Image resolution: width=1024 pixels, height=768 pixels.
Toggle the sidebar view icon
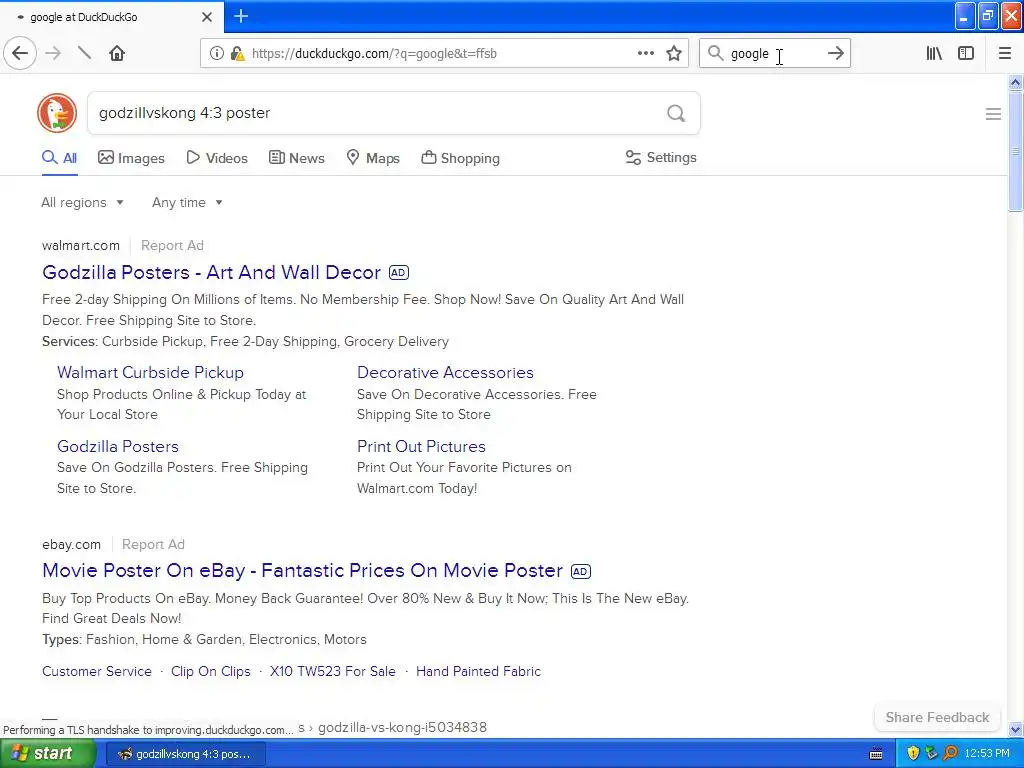[966, 53]
